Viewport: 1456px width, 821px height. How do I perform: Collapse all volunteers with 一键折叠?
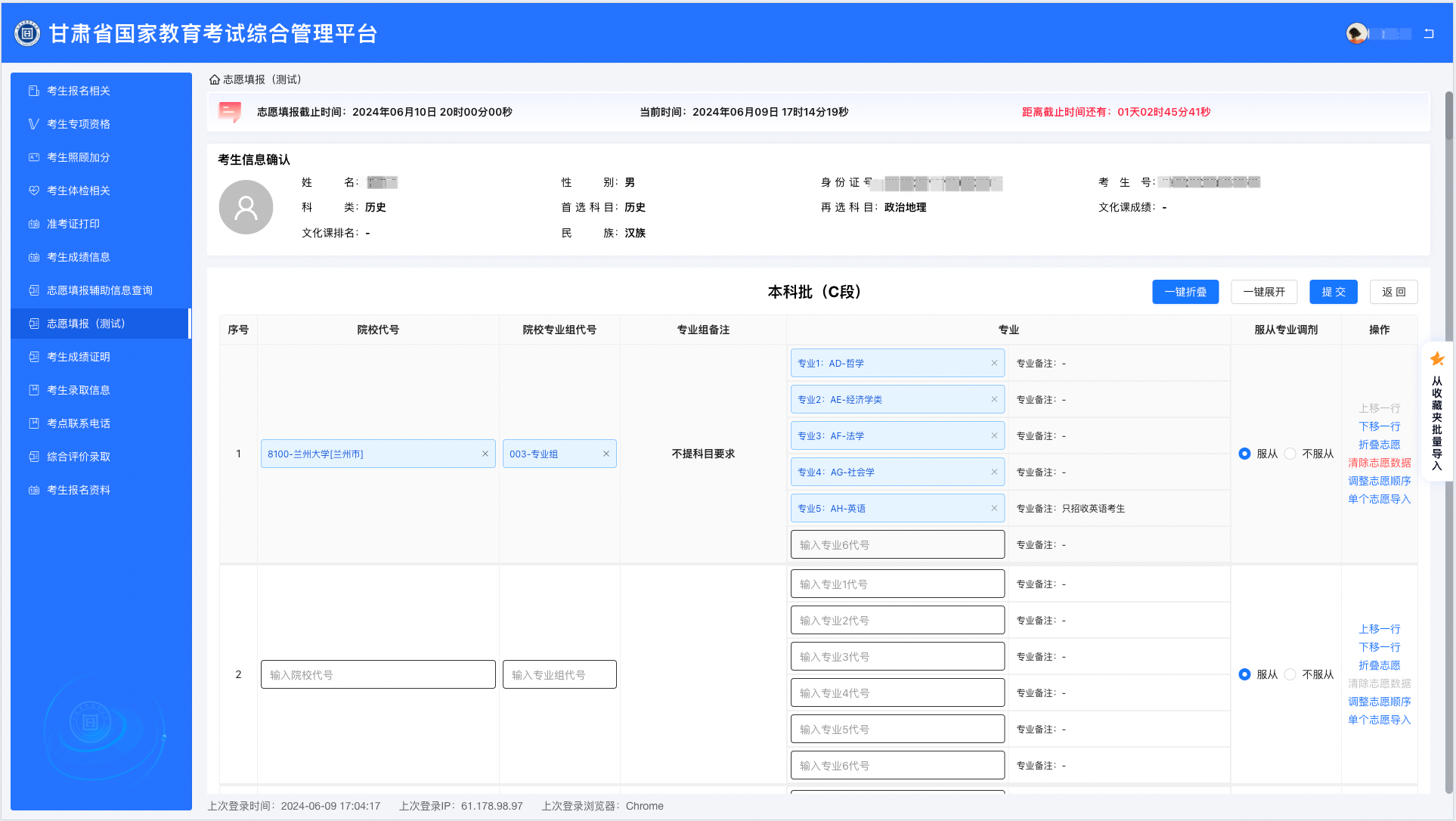point(1185,292)
